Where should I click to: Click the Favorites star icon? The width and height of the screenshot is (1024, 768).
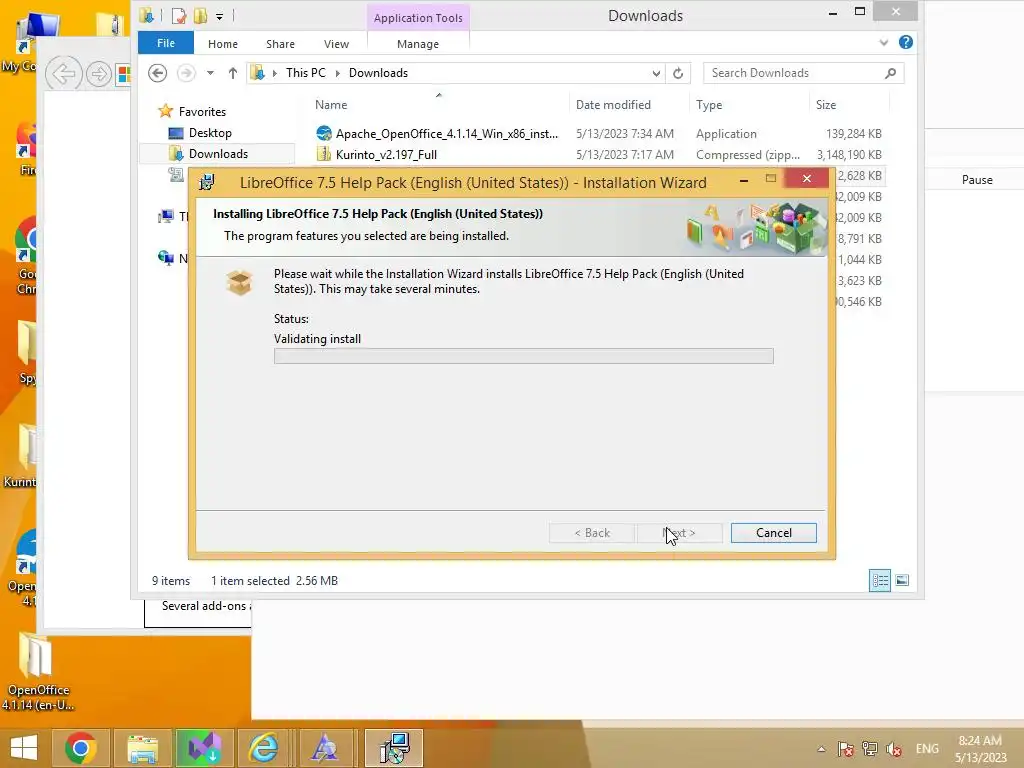click(x=166, y=111)
